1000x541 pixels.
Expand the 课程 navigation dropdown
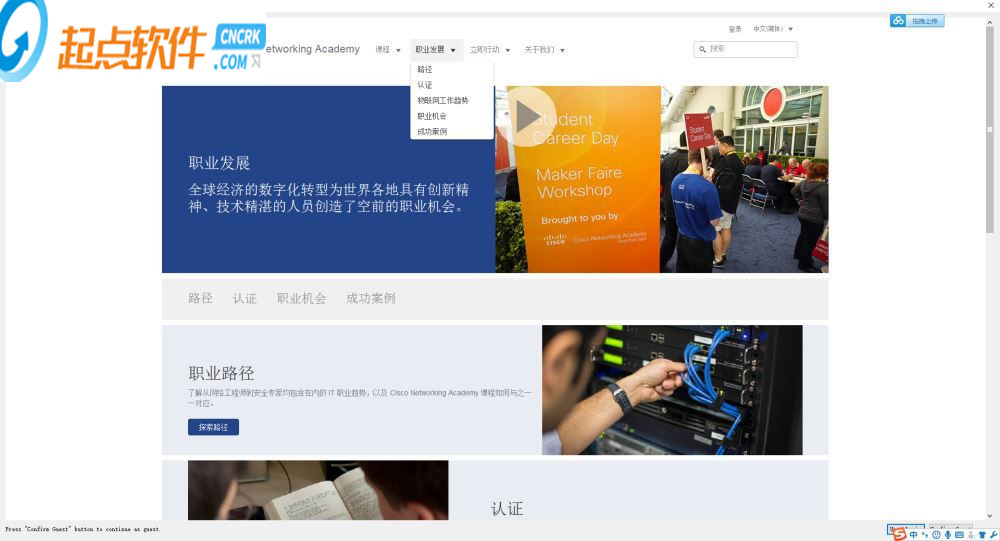pyautogui.click(x=387, y=50)
